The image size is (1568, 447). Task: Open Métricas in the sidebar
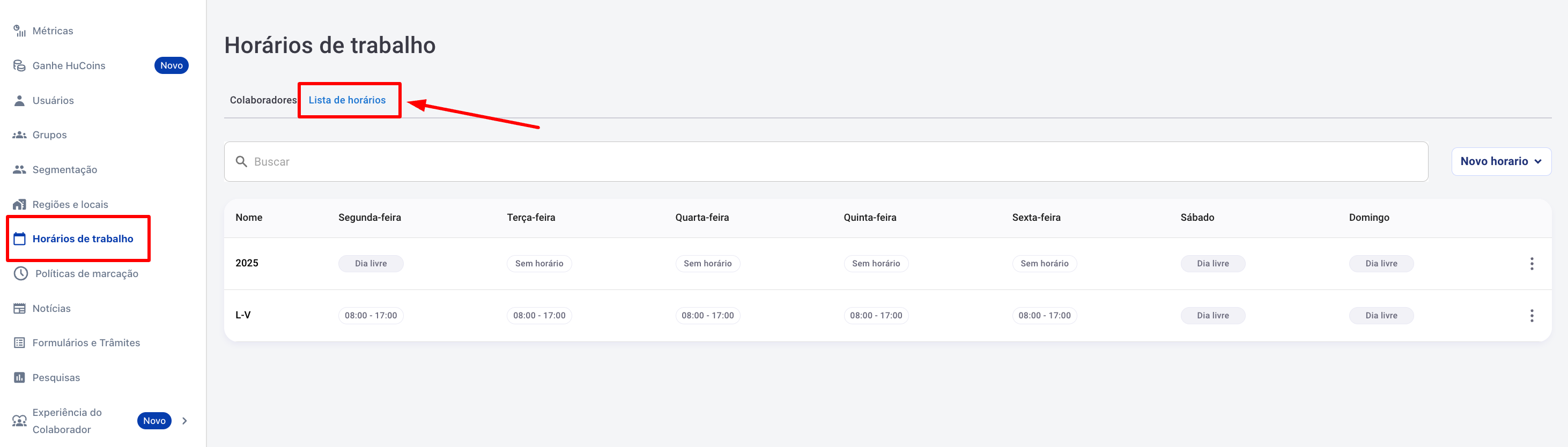pos(53,31)
